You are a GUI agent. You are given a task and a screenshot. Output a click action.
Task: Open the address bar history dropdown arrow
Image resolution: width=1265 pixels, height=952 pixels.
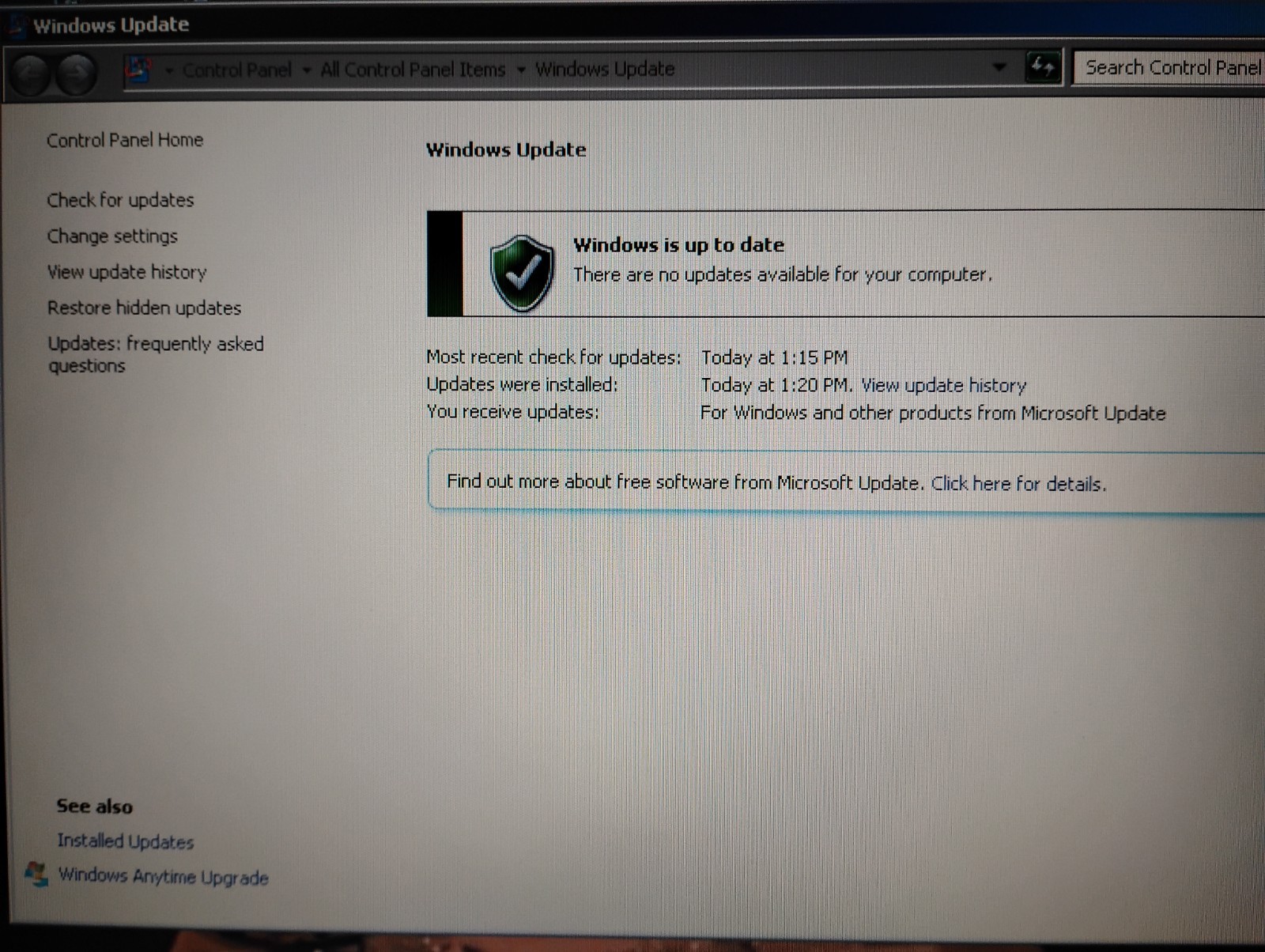click(999, 68)
